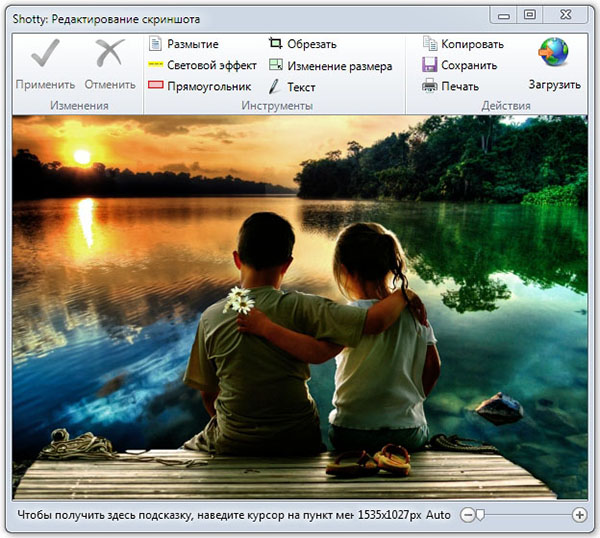This screenshot has height=538, width=600.
Task: Activate the Обрезать crop tool
Action: (303, 44)
